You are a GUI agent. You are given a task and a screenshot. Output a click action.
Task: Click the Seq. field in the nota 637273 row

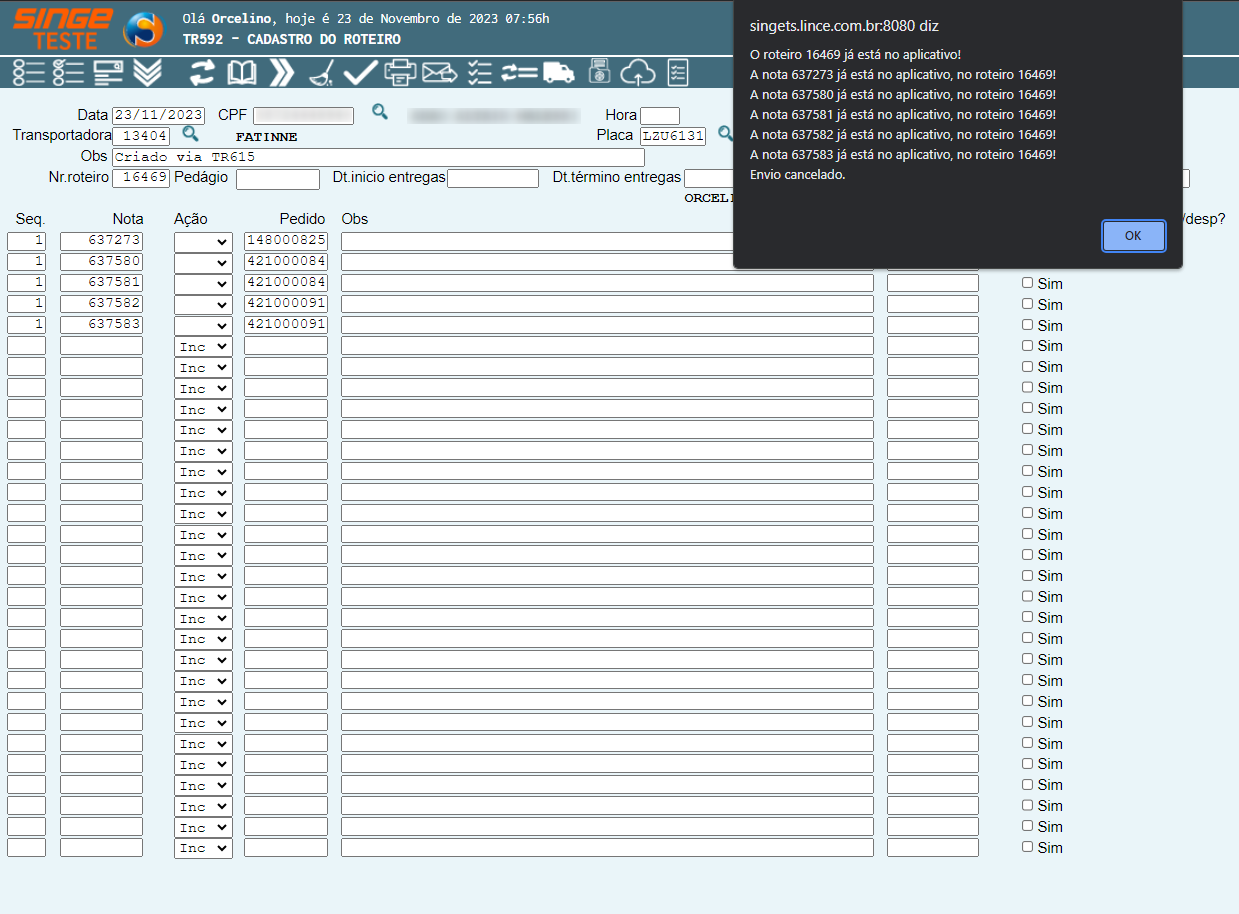click(27, 241)
